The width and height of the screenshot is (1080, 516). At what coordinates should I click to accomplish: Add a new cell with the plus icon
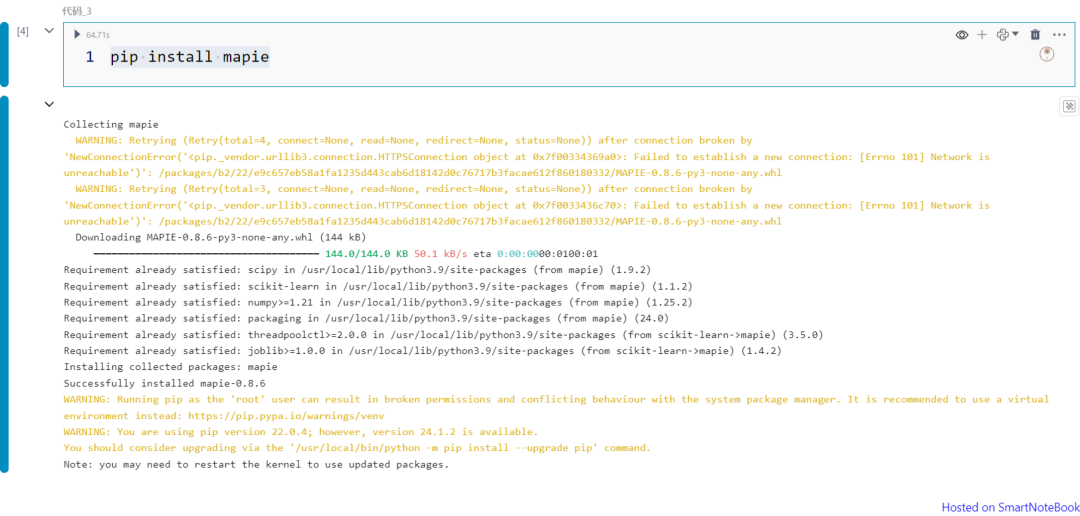click(x=982, y=34)
